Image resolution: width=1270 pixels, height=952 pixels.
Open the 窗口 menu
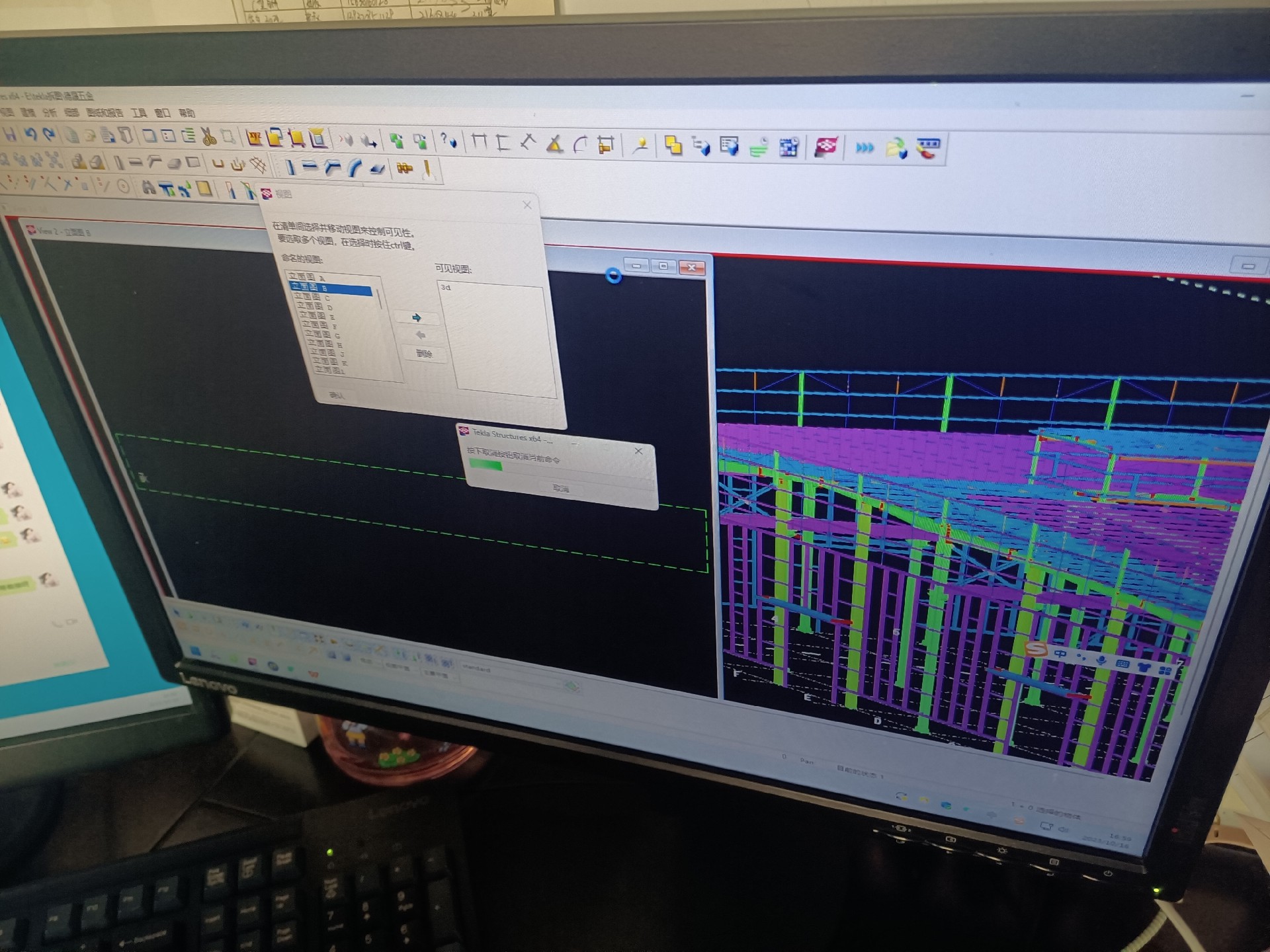162,113
